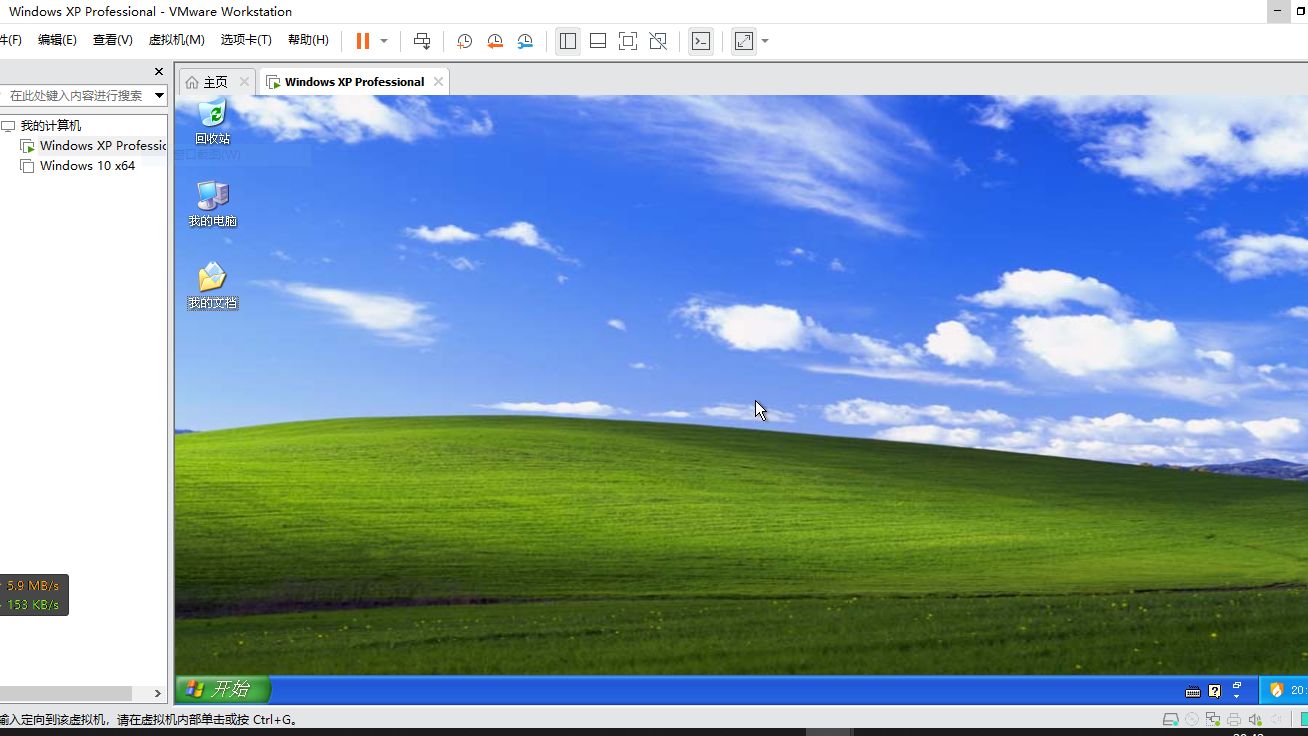Click the Send Ctrl+Alt+Del toolbar icon
The height and width of the screenshot is (736, 1308).
tap(422, 41)
